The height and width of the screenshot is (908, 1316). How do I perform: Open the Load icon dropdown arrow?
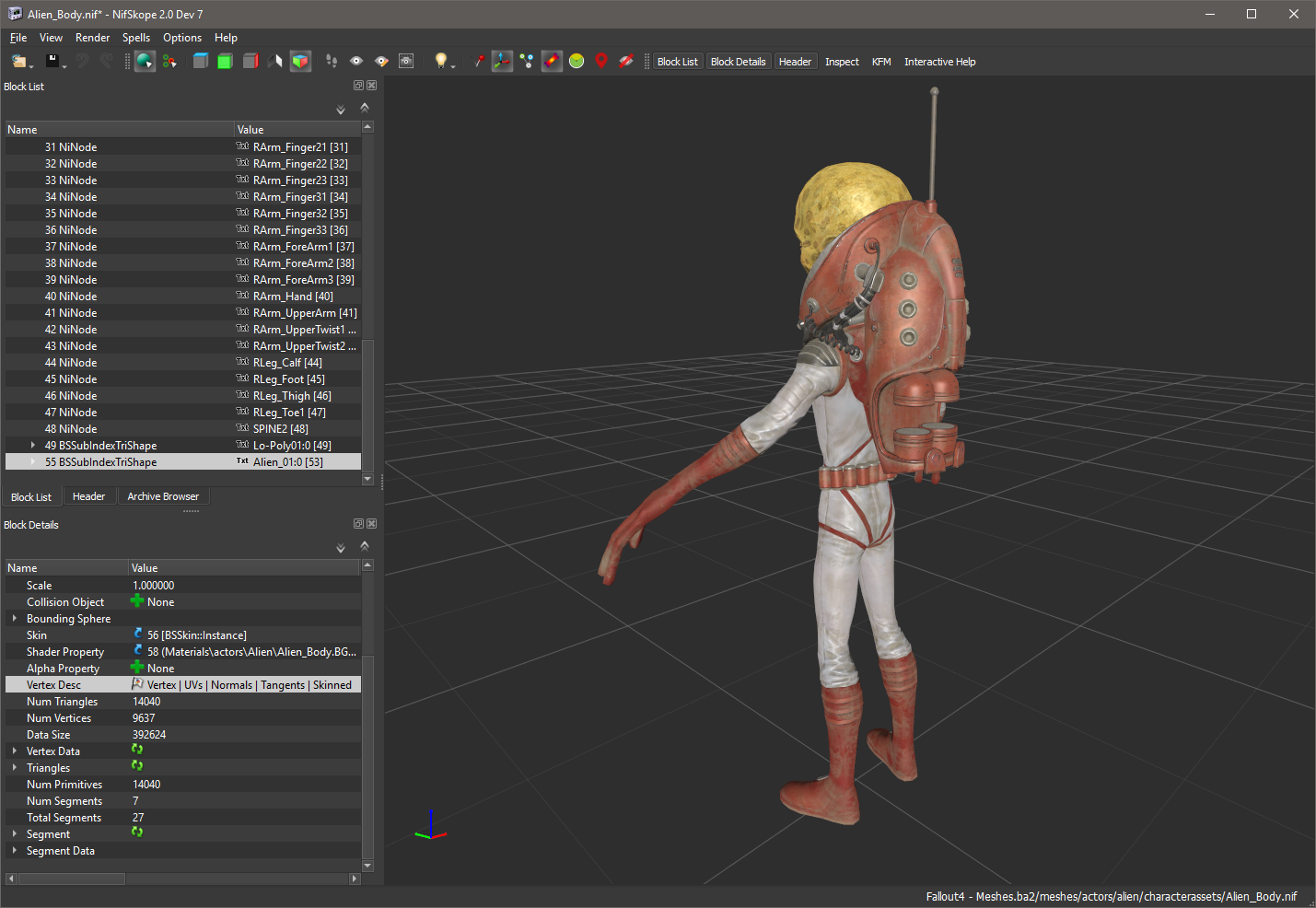[x=31, y=66]
